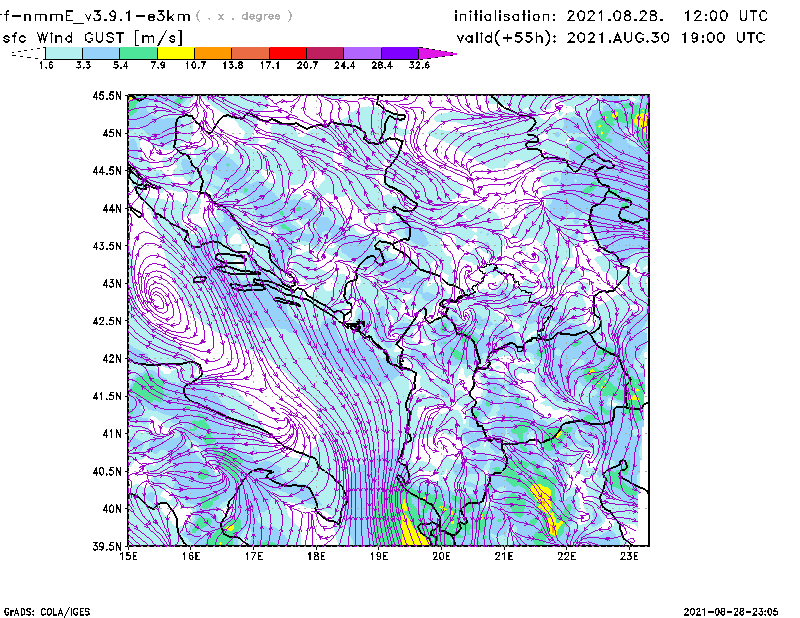Click the 20E longitude label

coord(441,556)
